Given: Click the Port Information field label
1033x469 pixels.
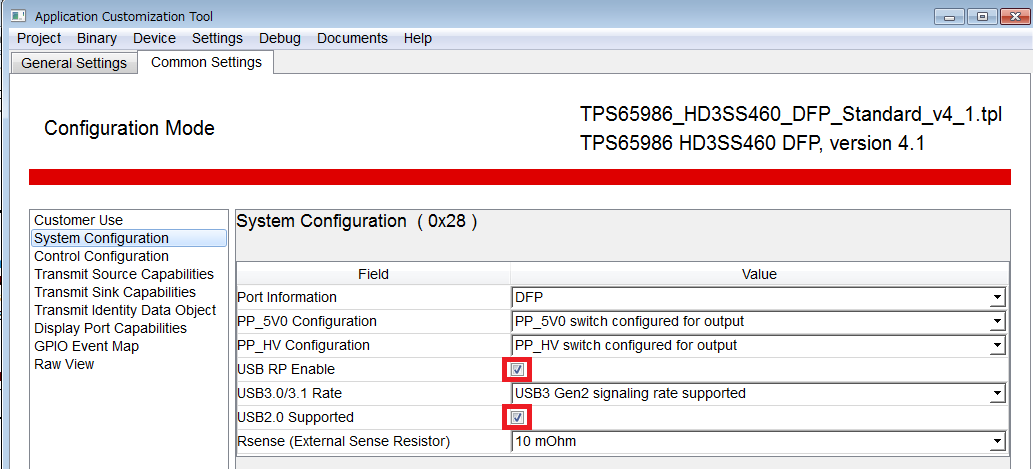Looking at the screenshot, I should point(287,297).
